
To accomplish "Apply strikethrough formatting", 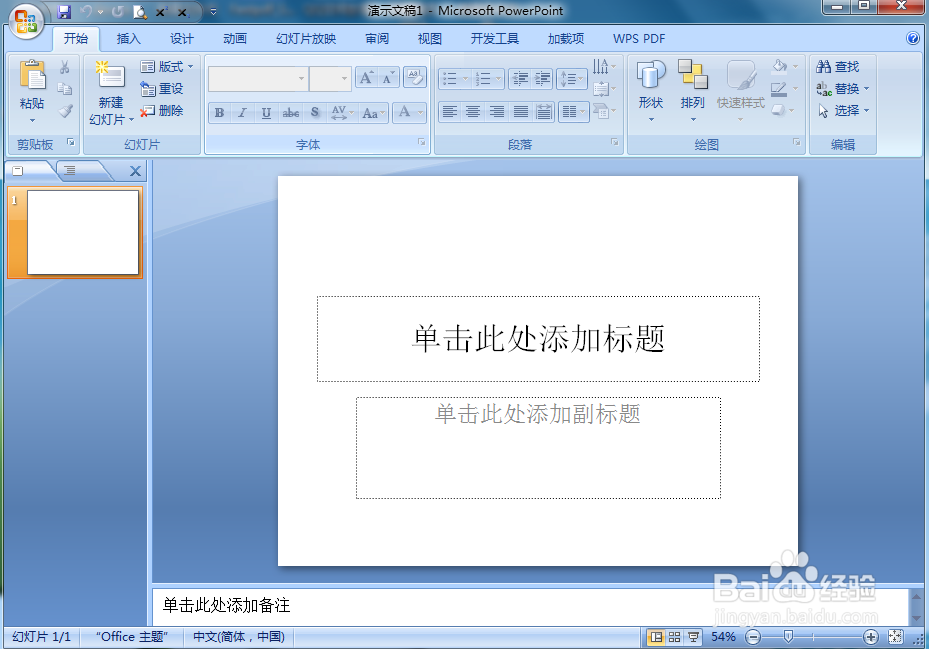I will coord(290,112).
